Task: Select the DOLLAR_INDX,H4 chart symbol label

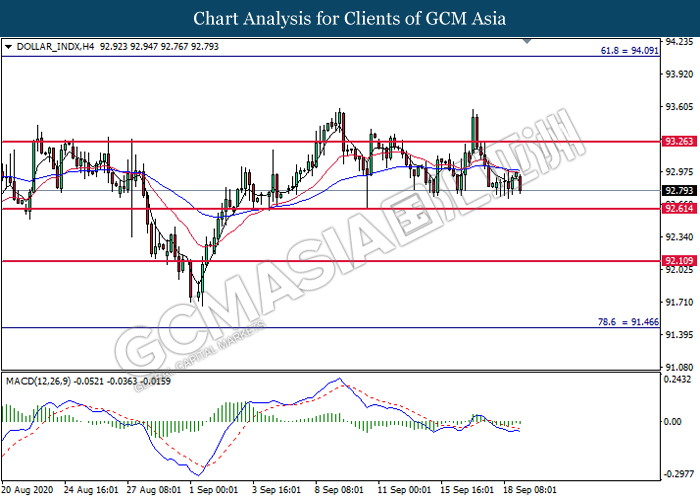Action: [50, 46]
